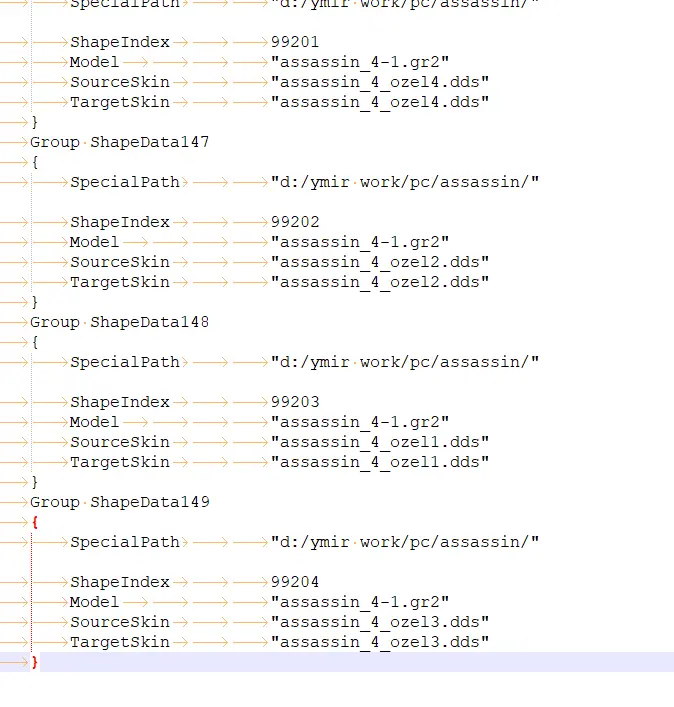
Task: Click the closing brace above Group ShapeData147
Action: (35, 122)
